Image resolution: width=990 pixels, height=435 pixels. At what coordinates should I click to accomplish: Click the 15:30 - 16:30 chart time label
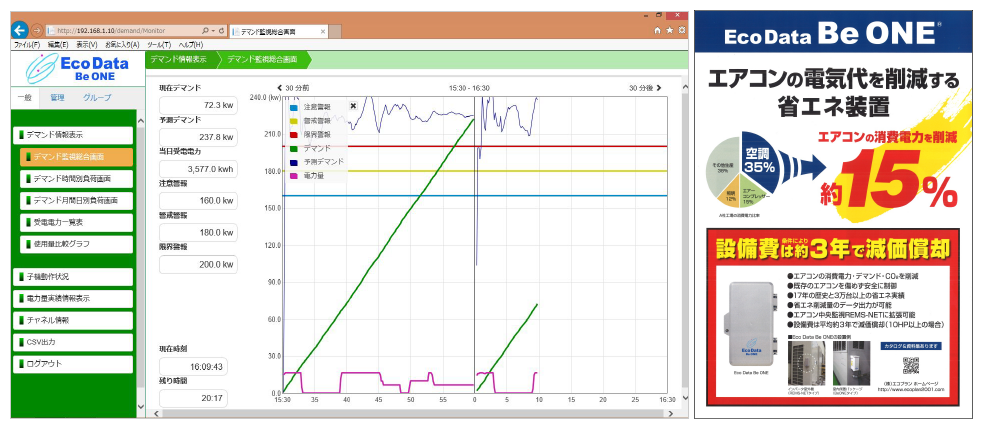pyautogui.click(x=469, y=88)
